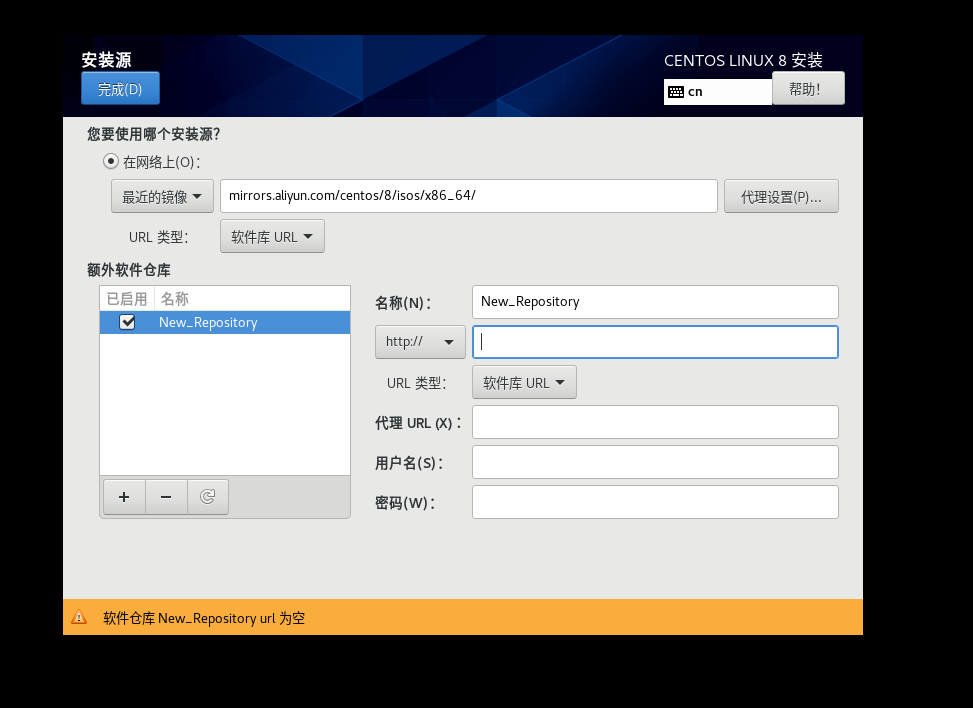This screenshot has height=708, width=973.
Task: Click the 用户名(S) username field
Action: click(655, 462)
